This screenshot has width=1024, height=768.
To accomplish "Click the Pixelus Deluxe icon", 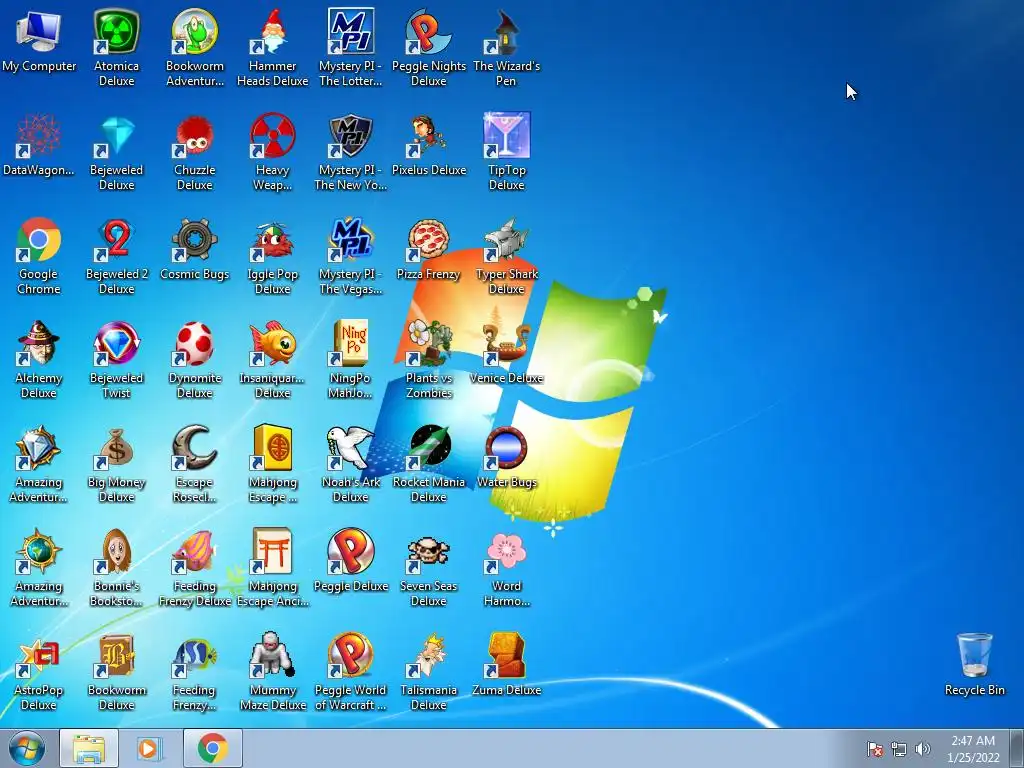I will click(428, 135).
